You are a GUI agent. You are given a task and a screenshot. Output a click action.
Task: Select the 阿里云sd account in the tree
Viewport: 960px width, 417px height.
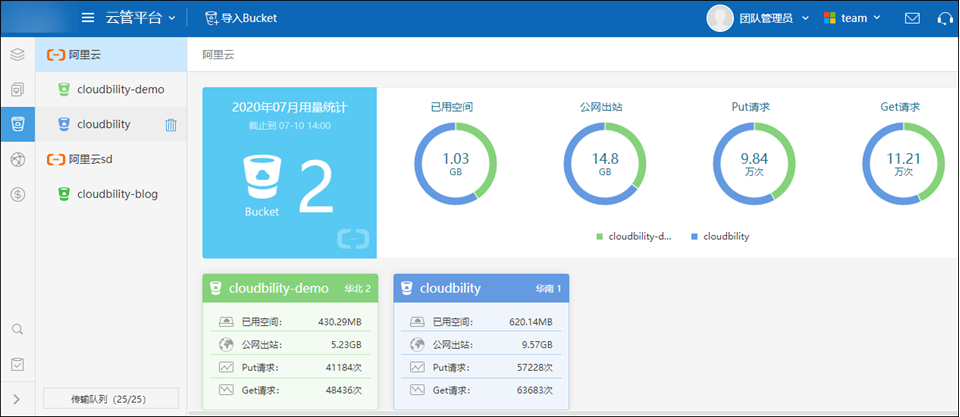pos(111,159)
